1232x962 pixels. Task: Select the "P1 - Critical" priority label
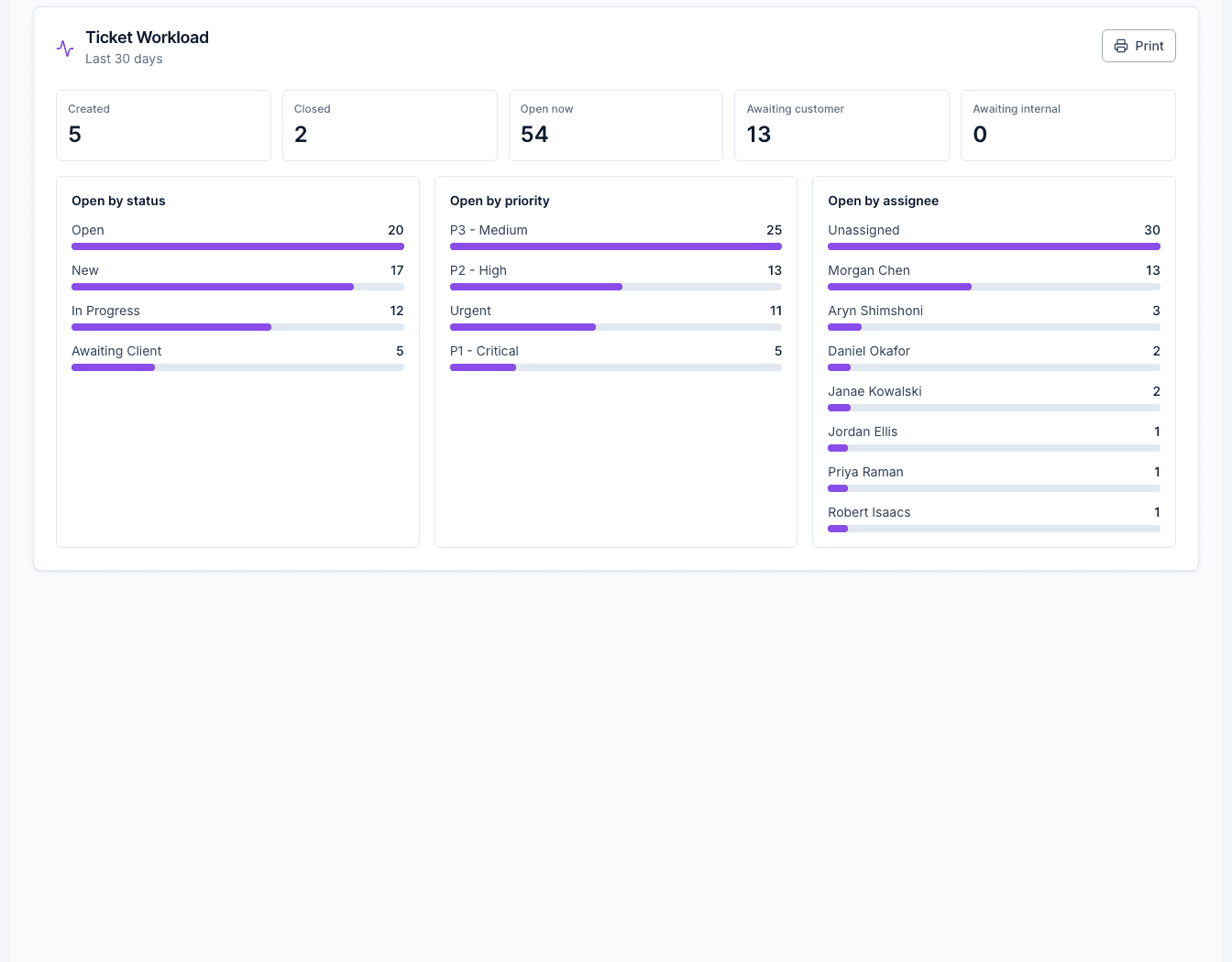484,351
